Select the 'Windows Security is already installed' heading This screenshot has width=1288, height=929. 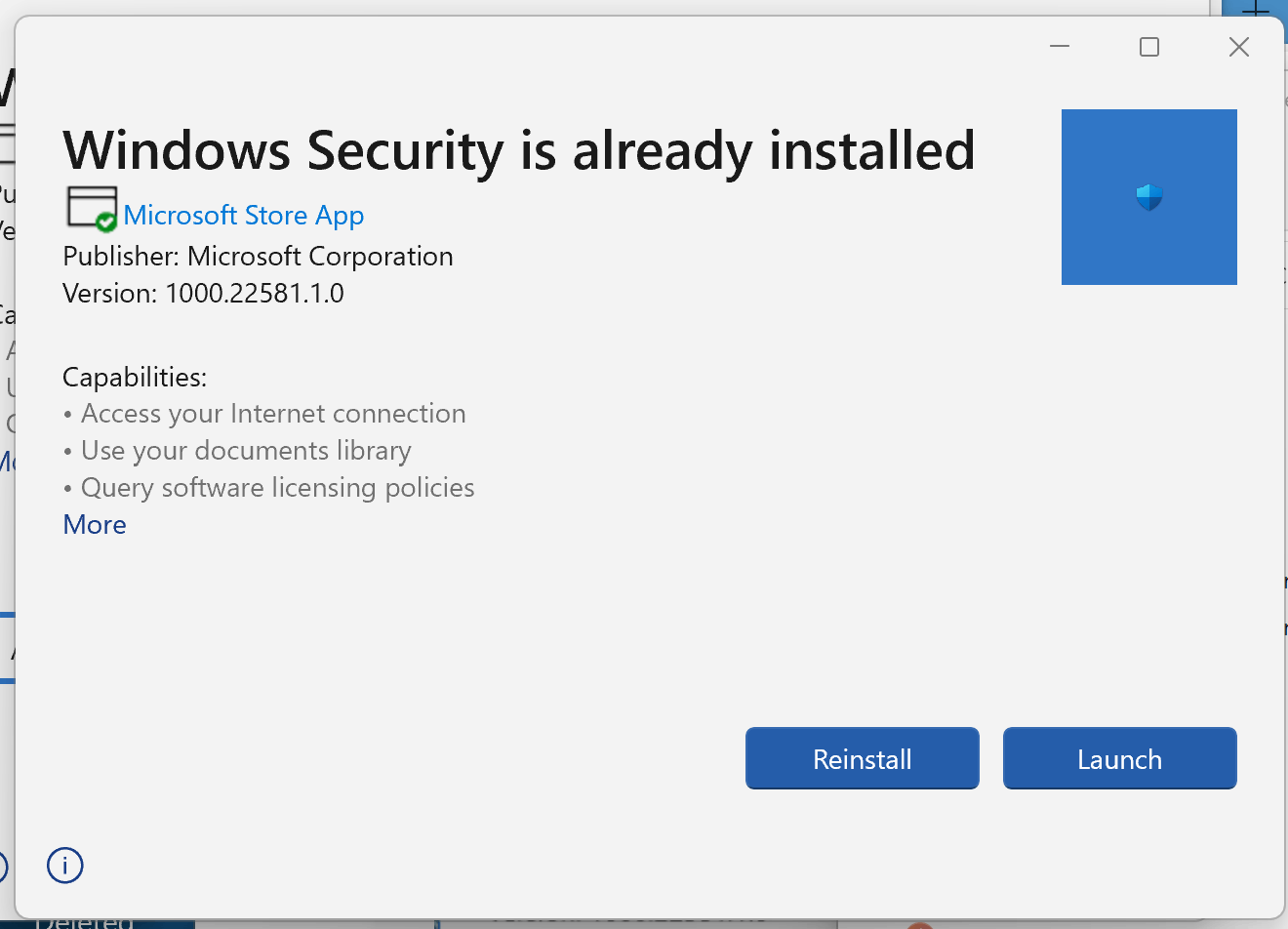coord(519,150)
